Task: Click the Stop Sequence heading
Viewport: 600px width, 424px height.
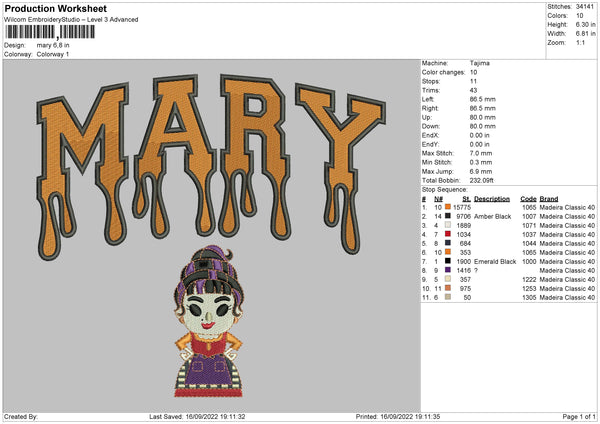Action: click(445, 187)
